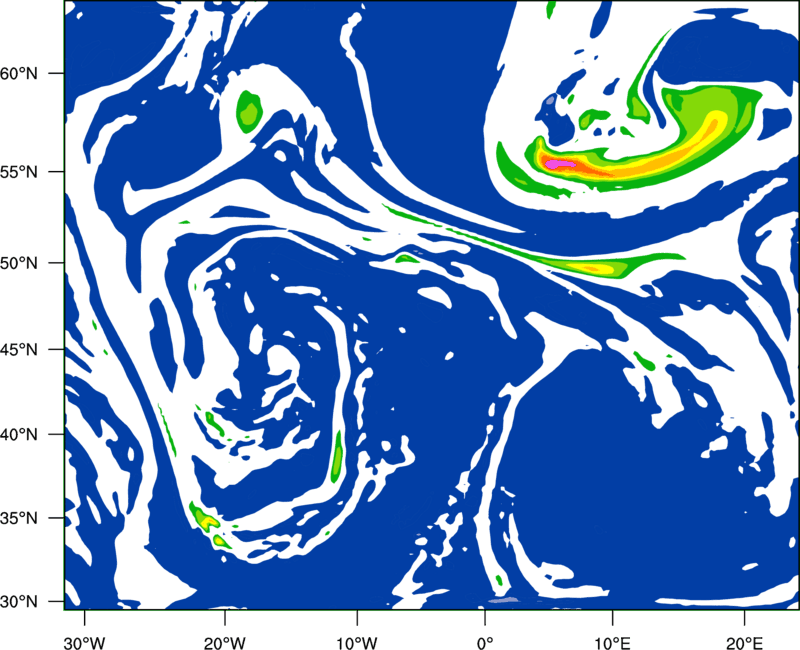Click the 30°W longitude label

click(84, 642)
